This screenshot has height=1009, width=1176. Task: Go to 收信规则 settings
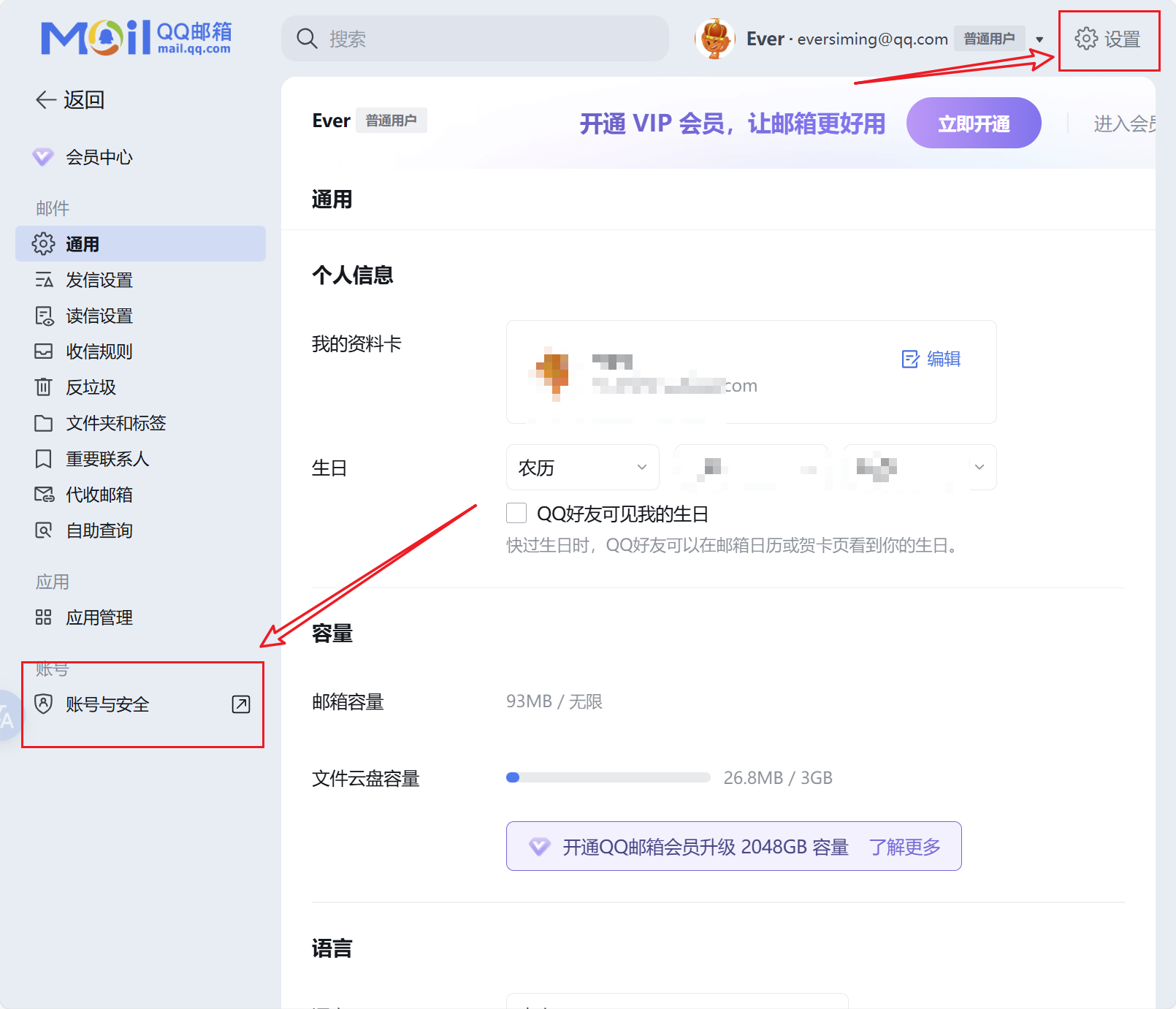click(99, 351)
